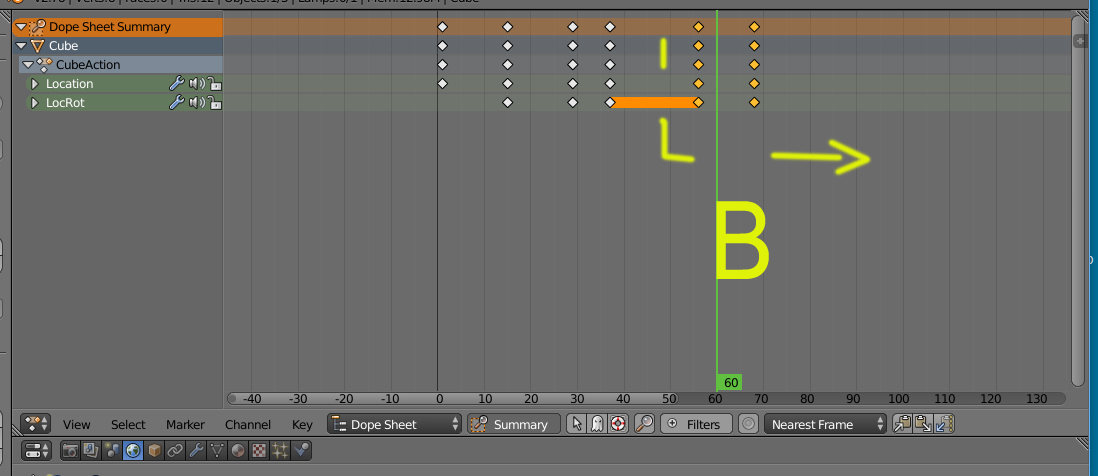Toggle the magnifier name filter in header
Image resolution: width=1098 pixels, height=476 pixels.
click(x=644, y=424)
